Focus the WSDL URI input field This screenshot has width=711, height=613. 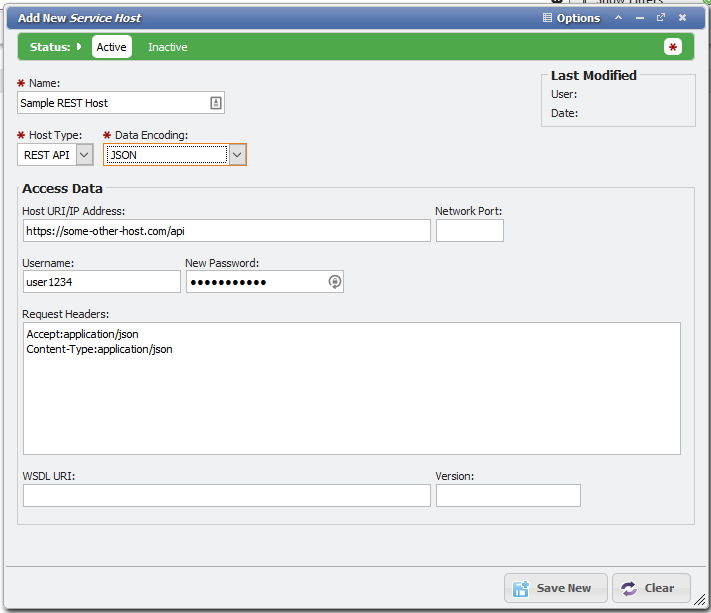[226, 496]
